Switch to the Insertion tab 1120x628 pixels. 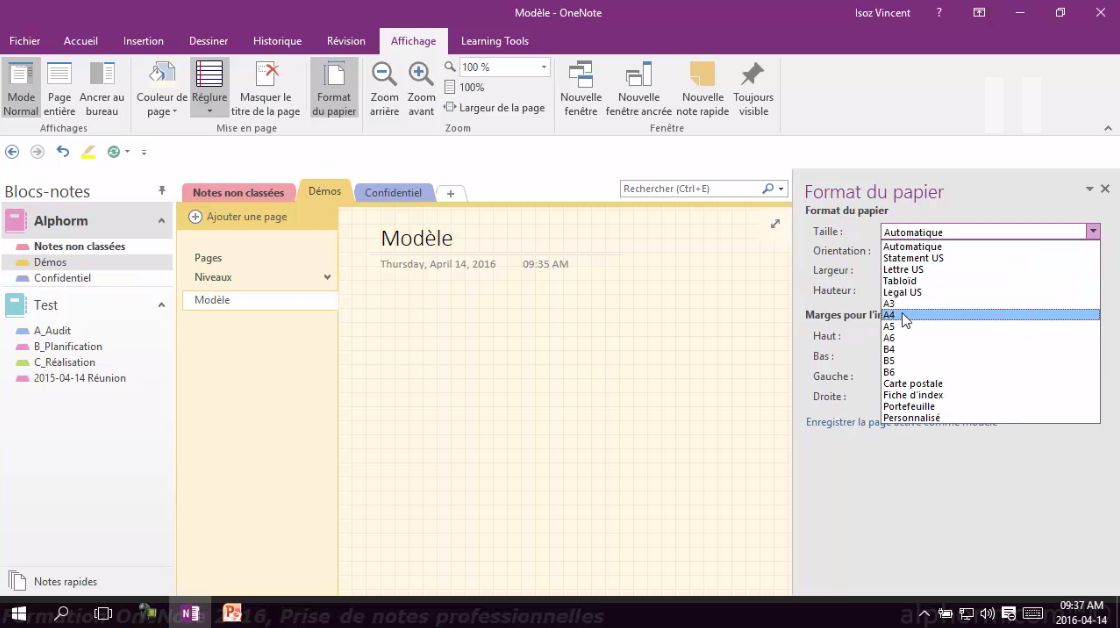(143, 41)
